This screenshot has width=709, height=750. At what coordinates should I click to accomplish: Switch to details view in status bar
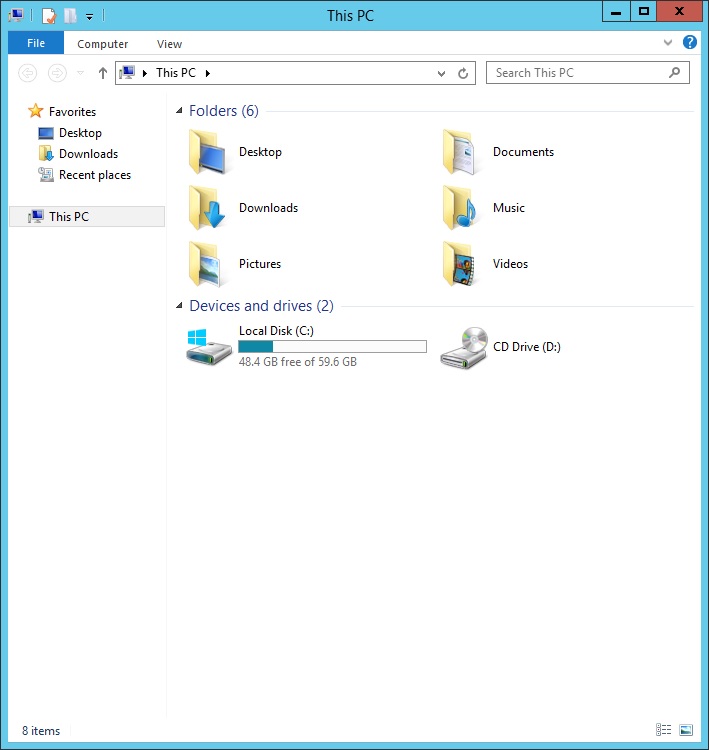(x=663, y=731)
